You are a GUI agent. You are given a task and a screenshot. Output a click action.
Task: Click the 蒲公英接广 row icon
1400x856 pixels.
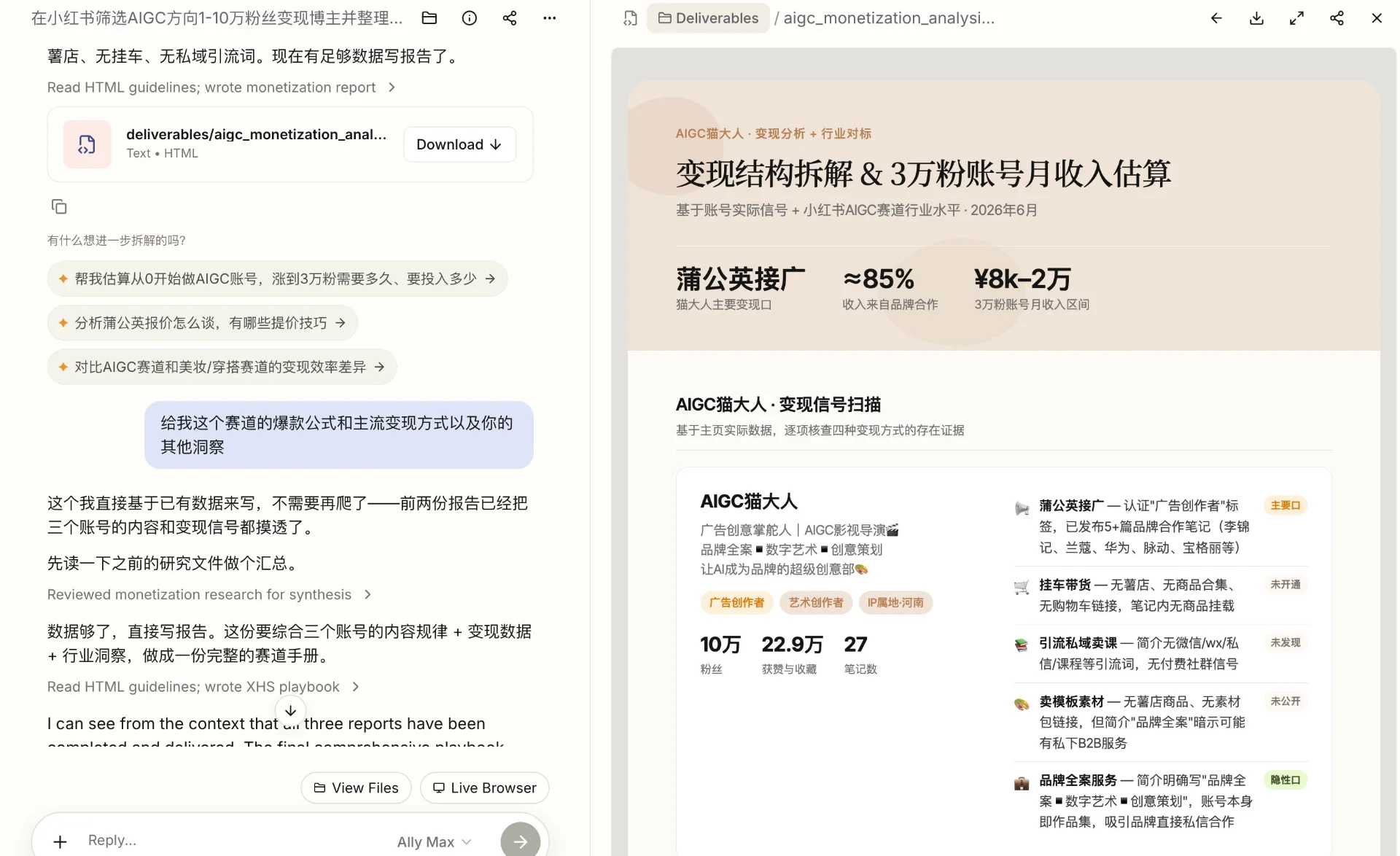point(1022,508)
